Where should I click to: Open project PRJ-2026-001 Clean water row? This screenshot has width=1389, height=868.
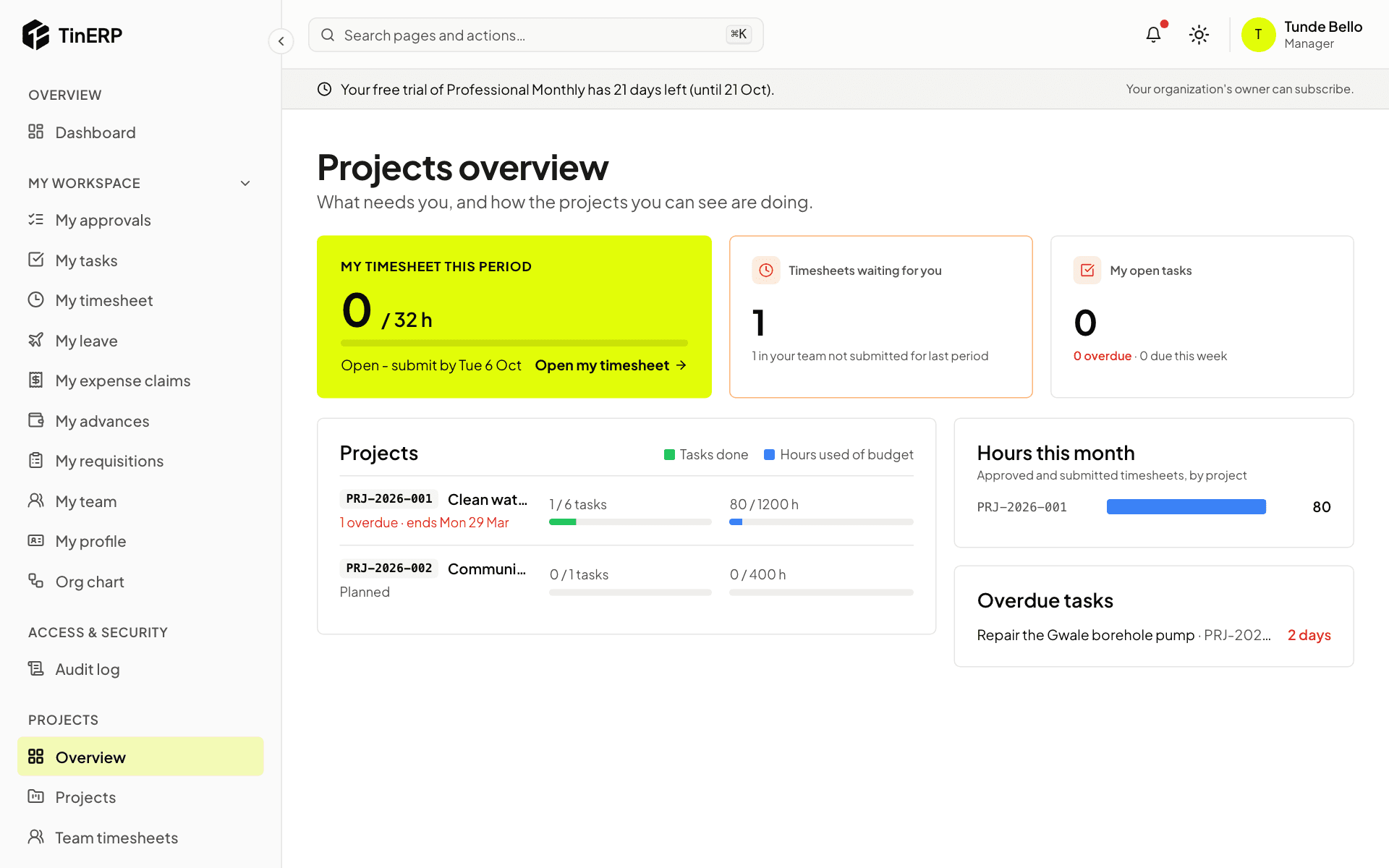626,511
